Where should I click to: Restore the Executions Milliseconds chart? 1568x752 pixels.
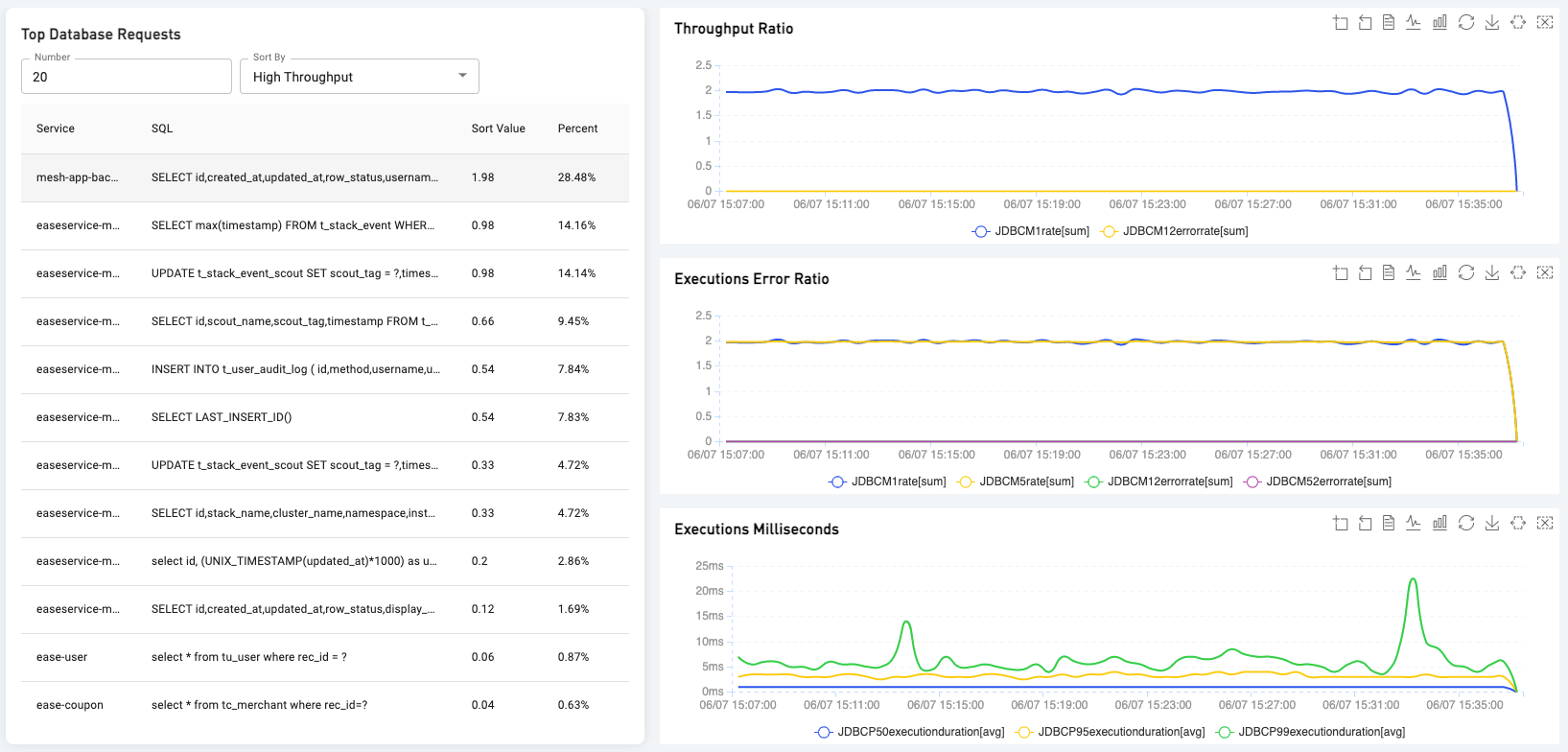[1466, 523]
